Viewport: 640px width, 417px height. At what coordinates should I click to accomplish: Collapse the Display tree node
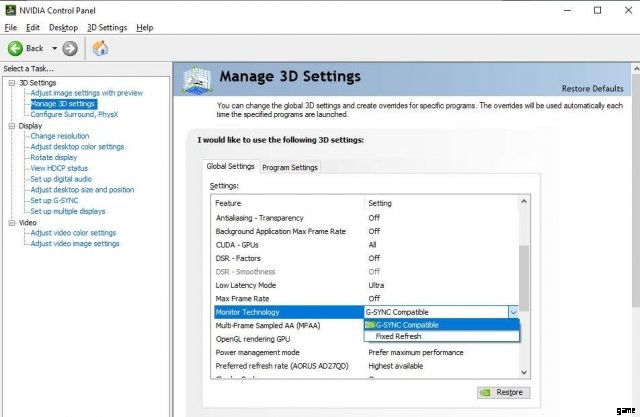pos(12,126)
